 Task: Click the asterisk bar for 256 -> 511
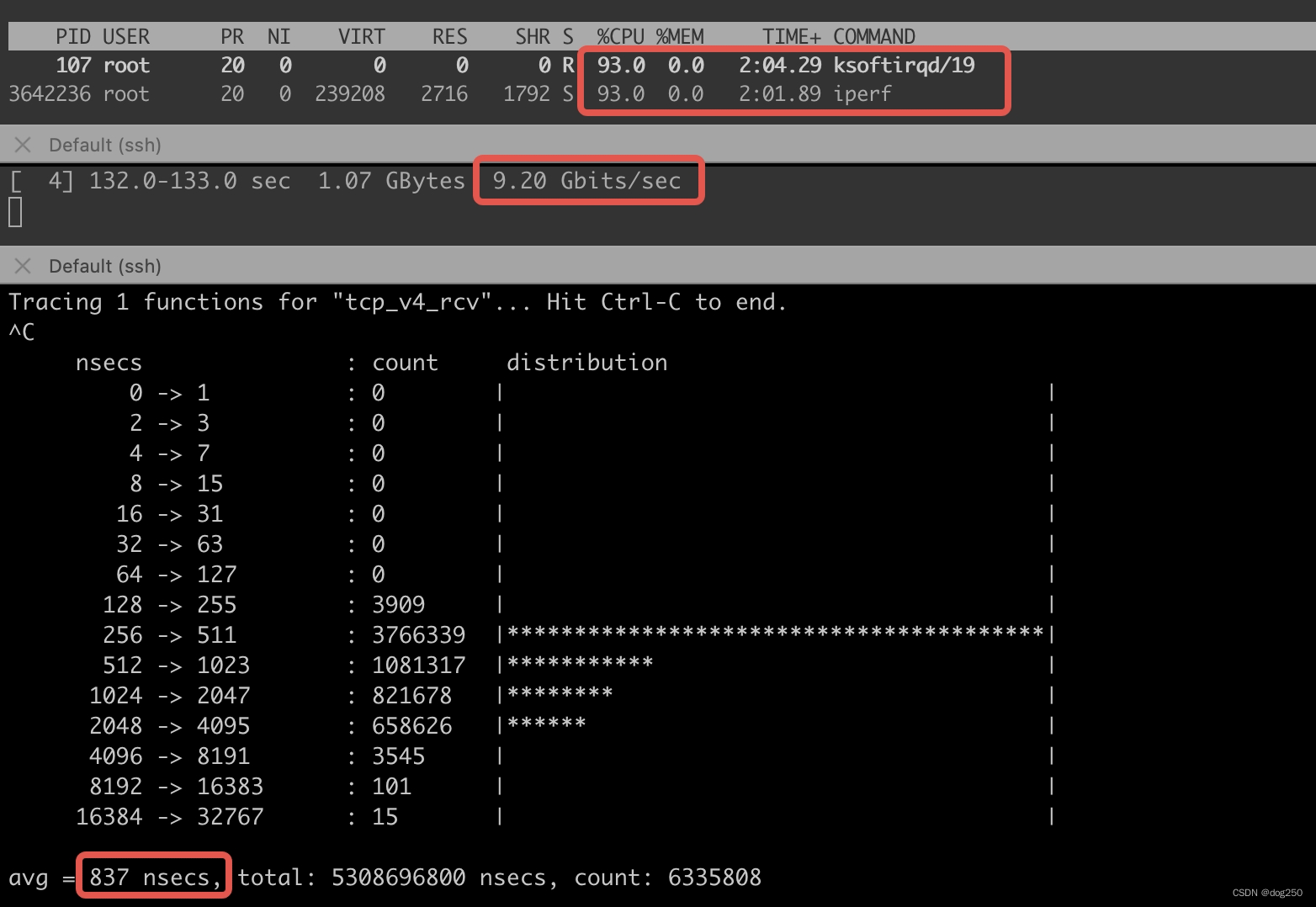pyautogui.click(x=775, y=633)
